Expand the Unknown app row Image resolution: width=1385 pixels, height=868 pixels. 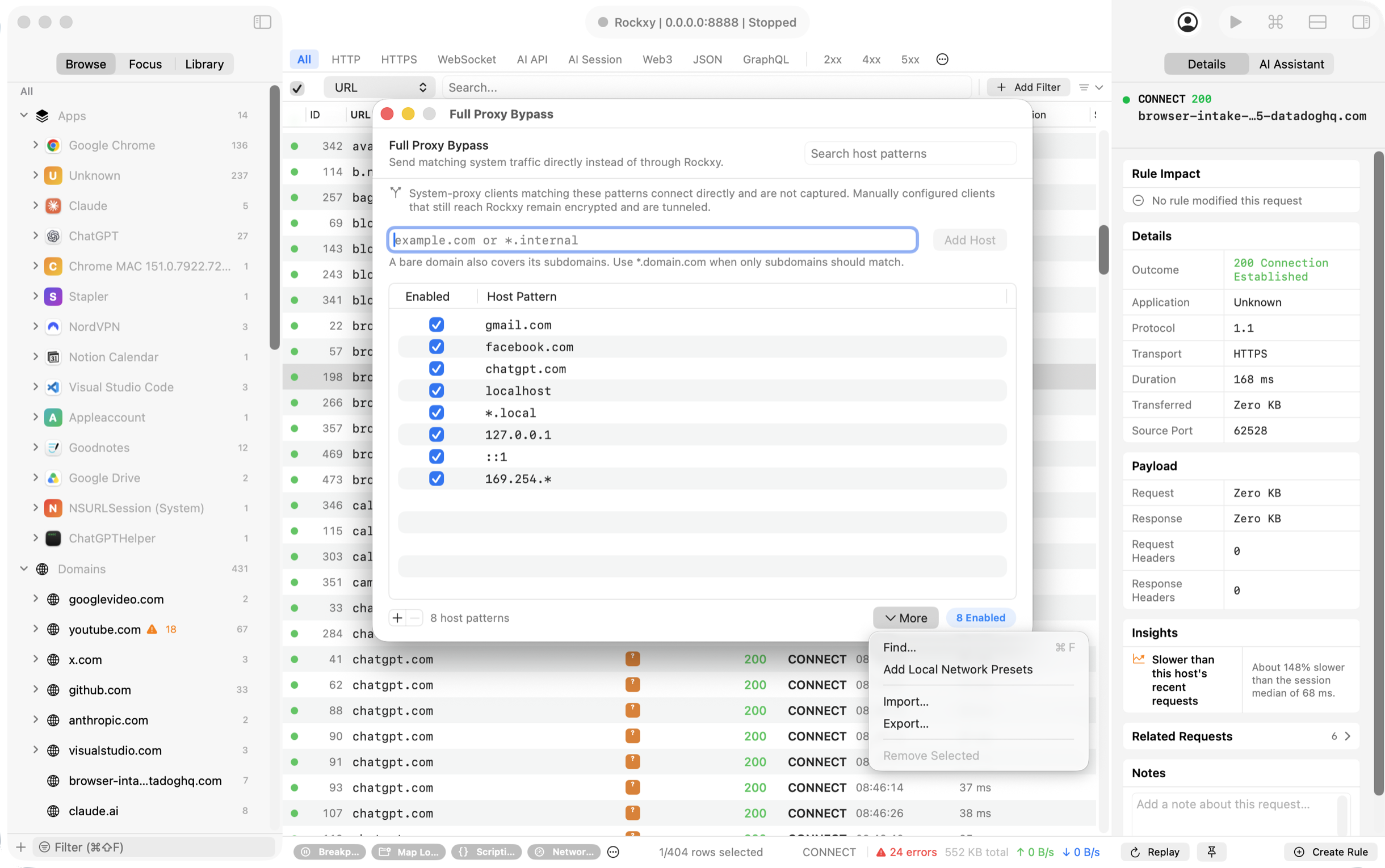tap(36, 175)
